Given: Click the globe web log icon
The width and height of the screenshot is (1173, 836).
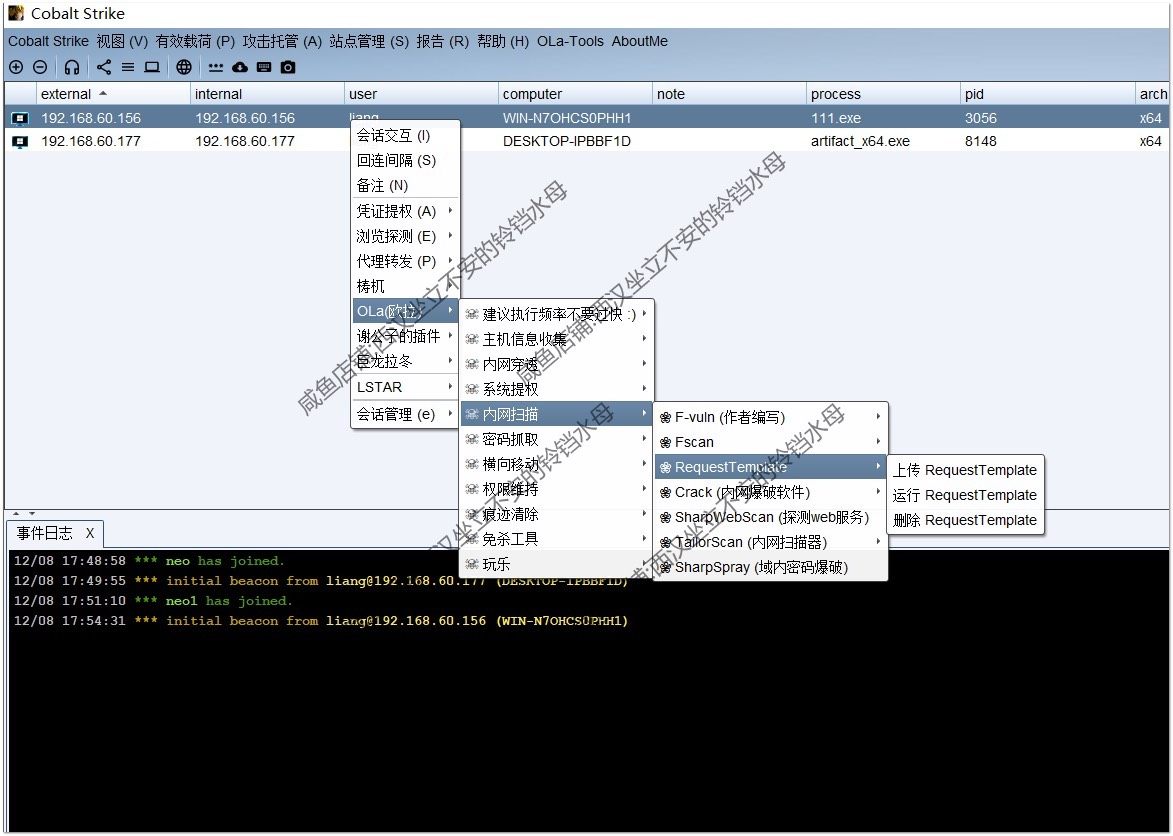Looking at the screenshot, I should (x=184, y=67).
